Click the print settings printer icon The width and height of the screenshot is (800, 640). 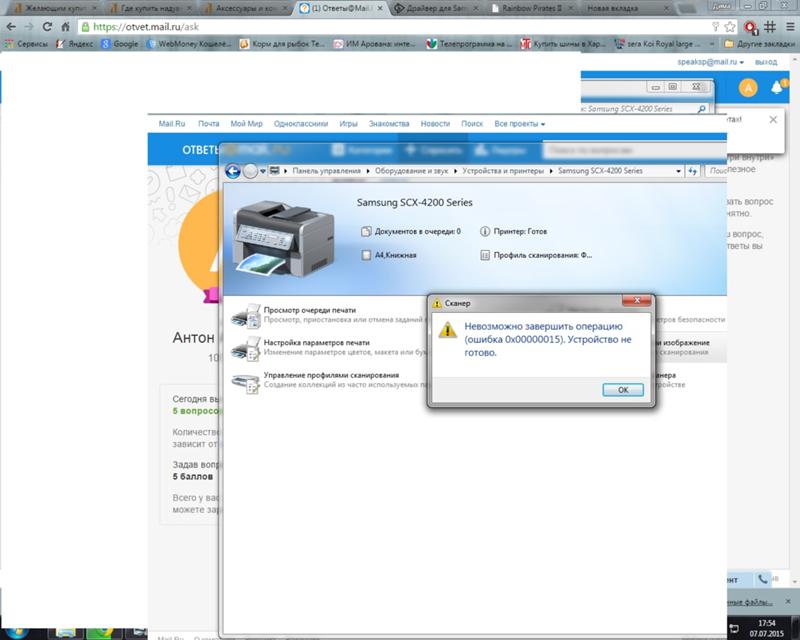tap(246, 349)
